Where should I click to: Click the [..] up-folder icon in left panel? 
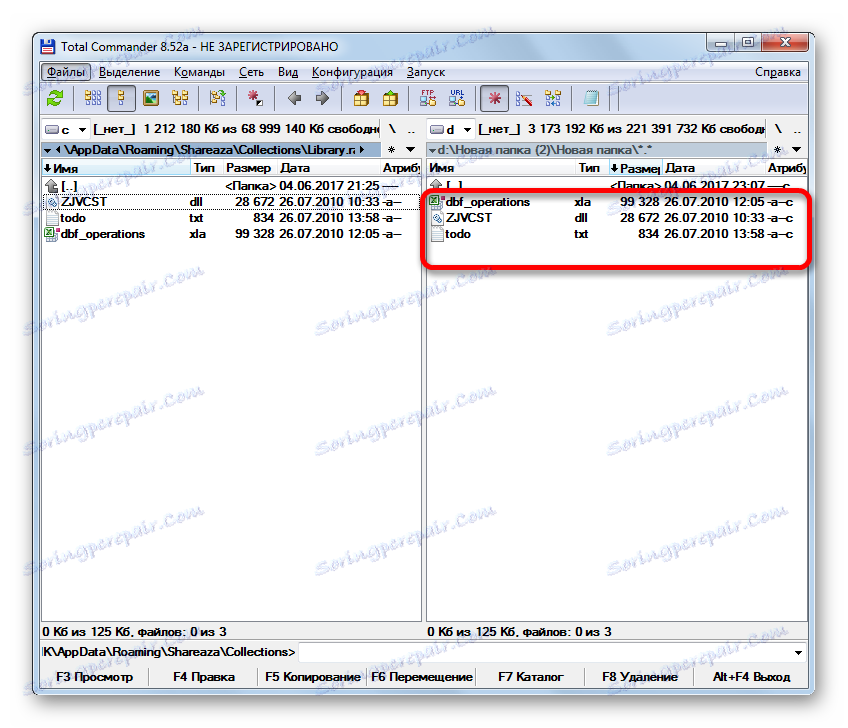pyautogui.click(x=52, y=186)
